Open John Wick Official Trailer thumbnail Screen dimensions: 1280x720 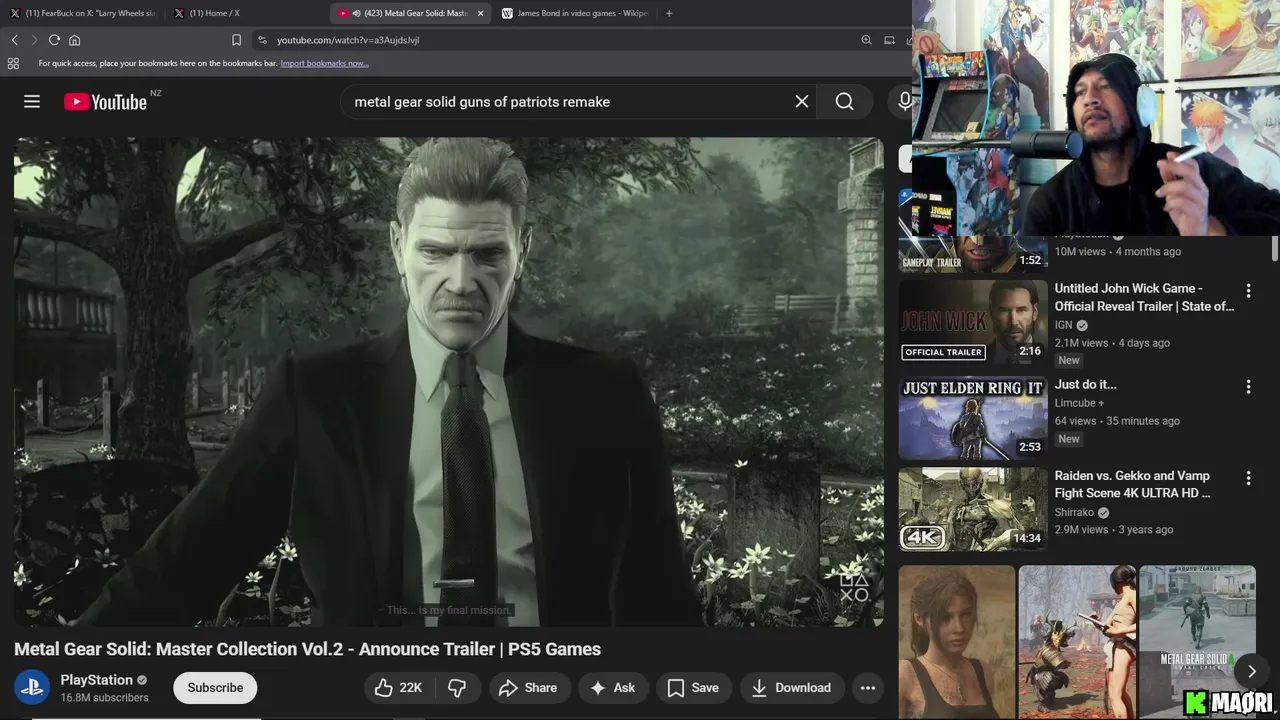(973, 322)
